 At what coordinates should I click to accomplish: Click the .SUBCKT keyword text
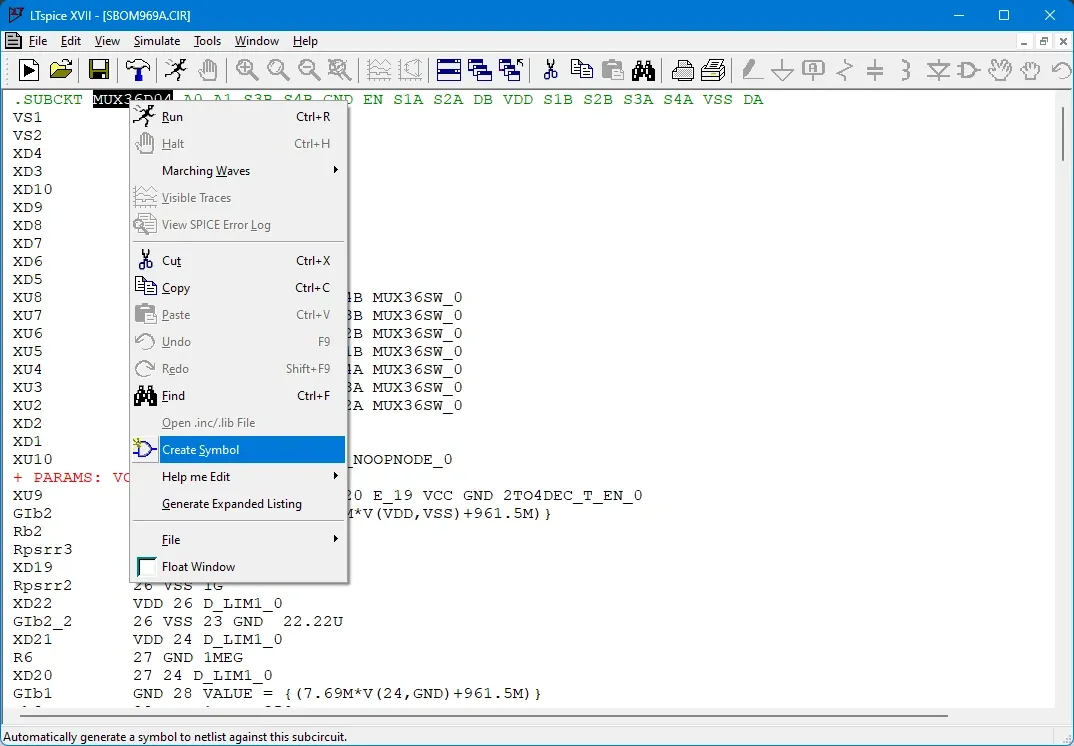coord(48,99)
